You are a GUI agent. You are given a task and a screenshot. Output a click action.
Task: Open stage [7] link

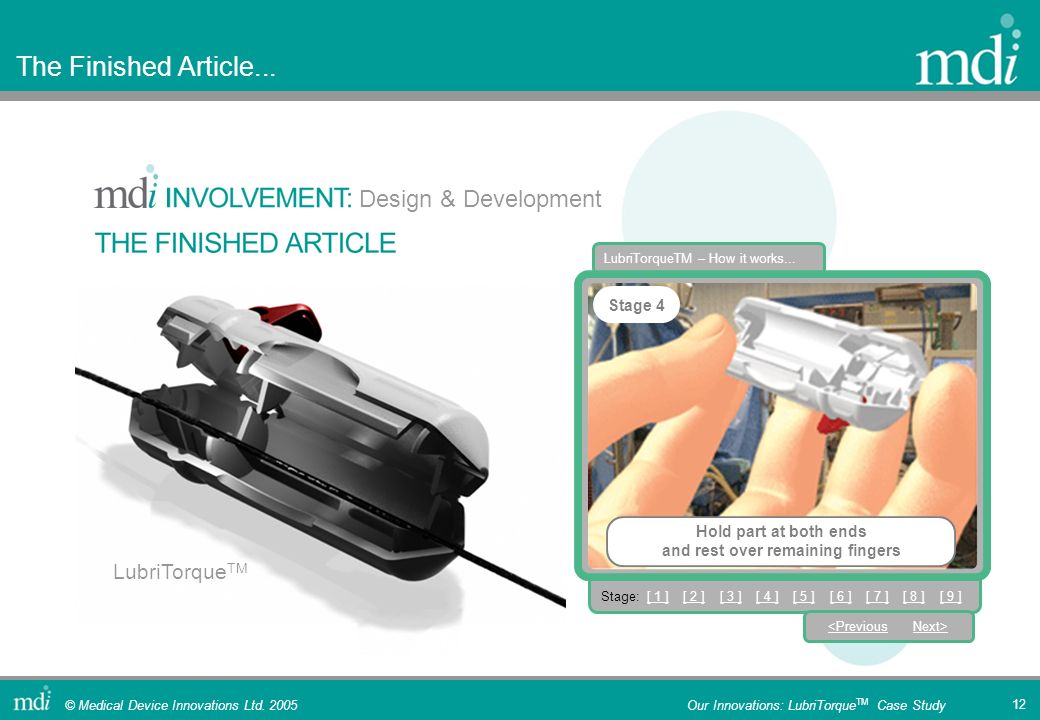[877, 596]
